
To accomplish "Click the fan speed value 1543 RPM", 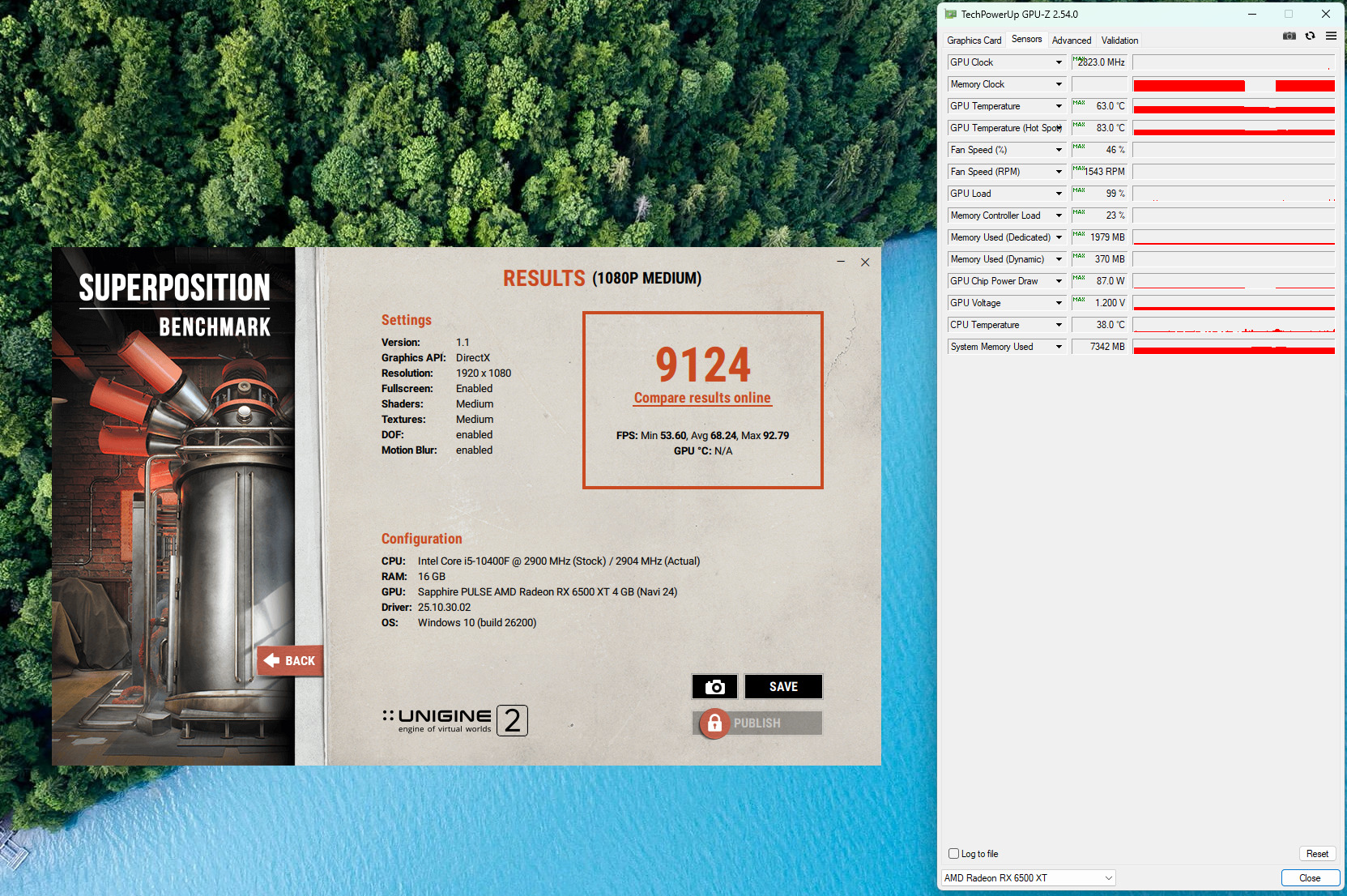I will (1099, 172).
